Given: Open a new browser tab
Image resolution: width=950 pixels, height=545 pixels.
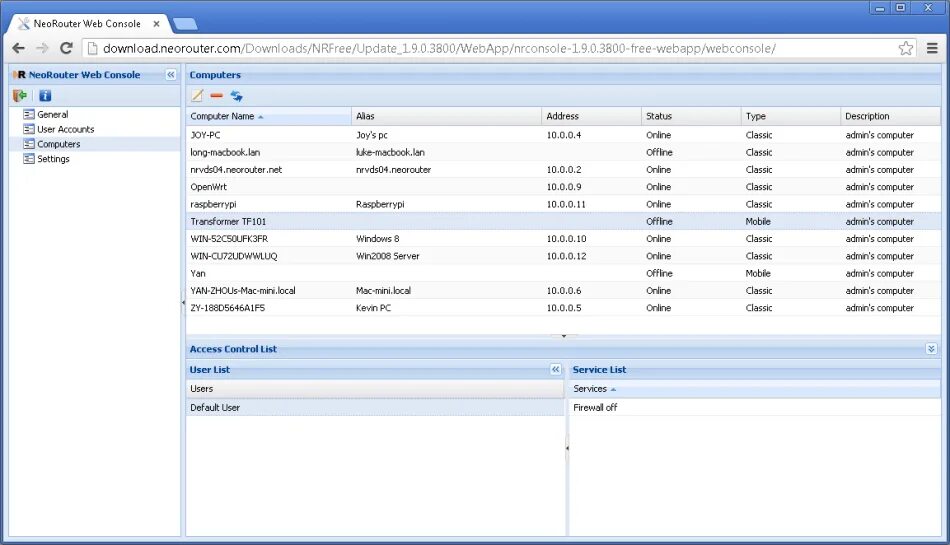Looking at the screenshot, I should [185, 24].
